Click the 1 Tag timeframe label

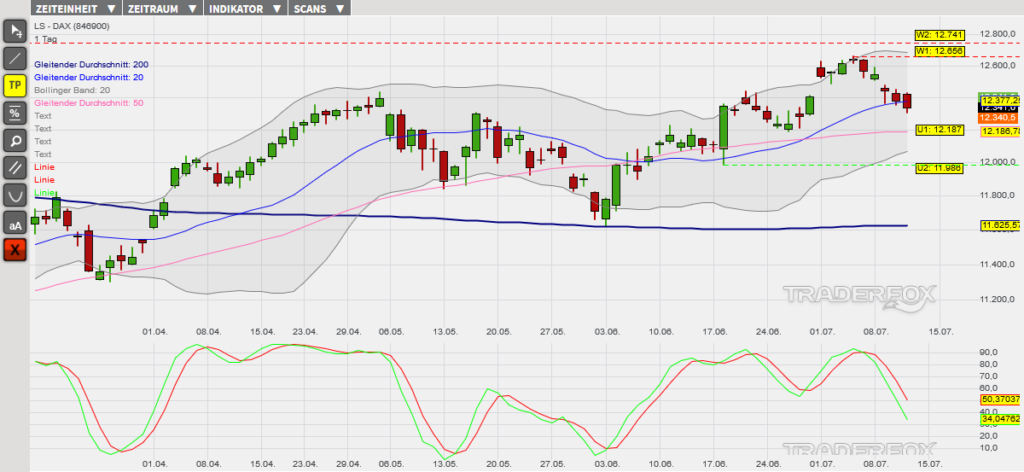tap(45, 39)
